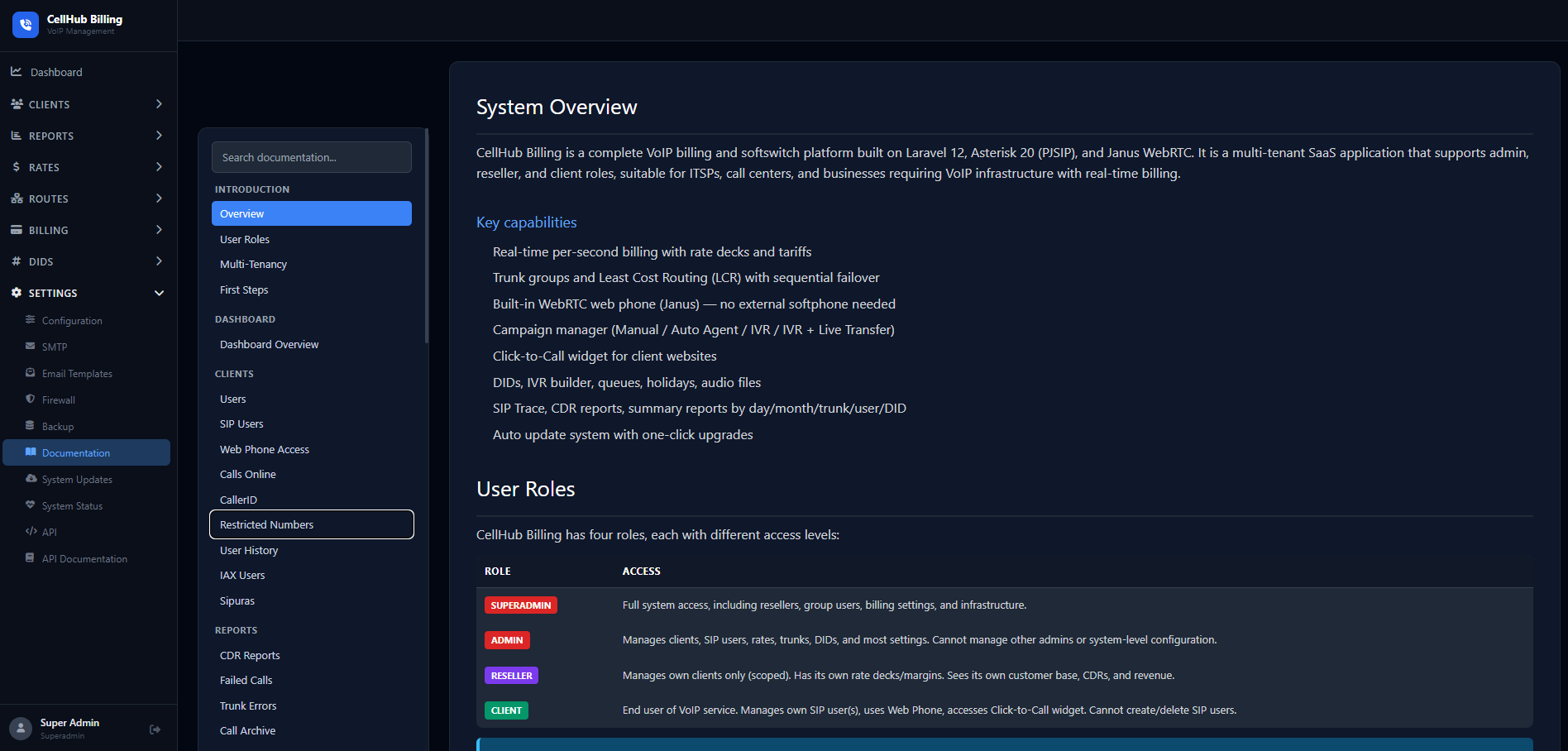This screenshot has width=1568, height=751.
Task: Expand the REPORTS sidebar chevron
Action: coord(159,136)
